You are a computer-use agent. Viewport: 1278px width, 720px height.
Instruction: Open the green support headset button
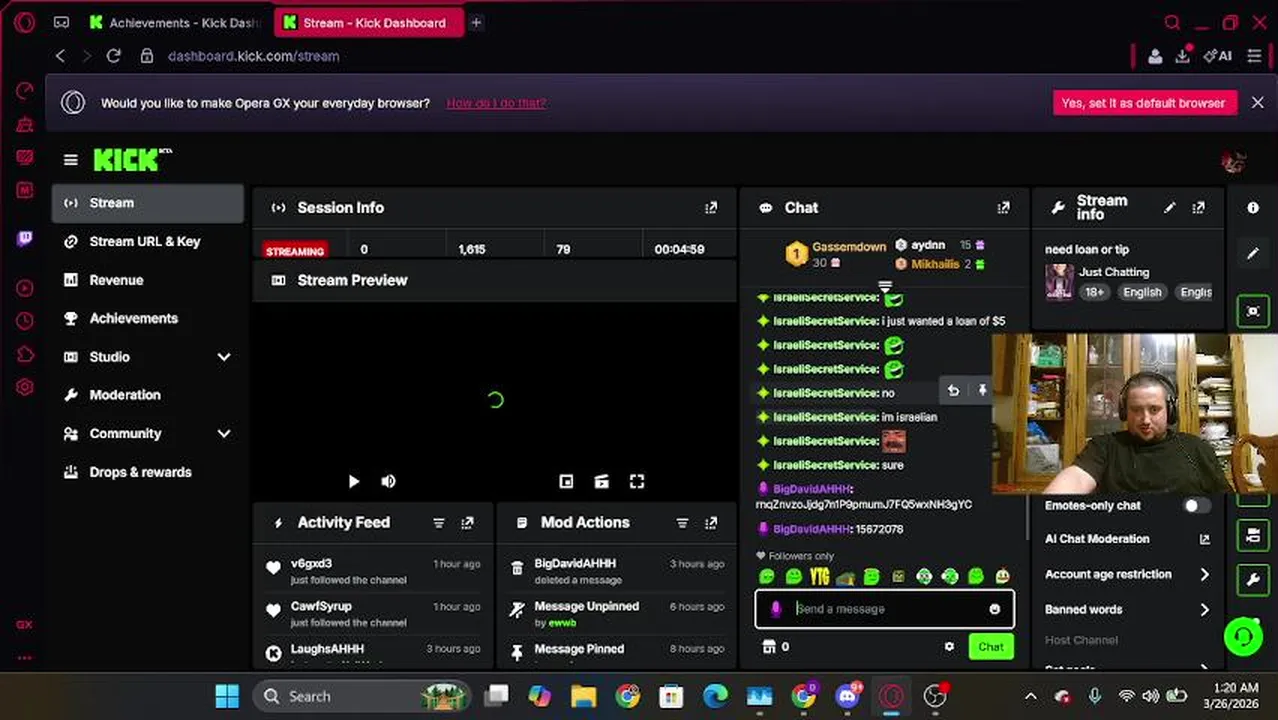1243,636
